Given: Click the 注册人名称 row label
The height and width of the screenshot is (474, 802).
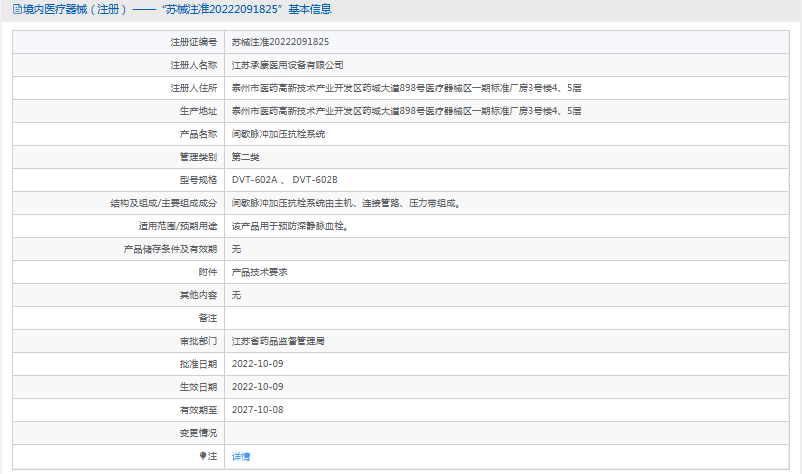Looking at the screenshot, I should [x=194, y=65].
